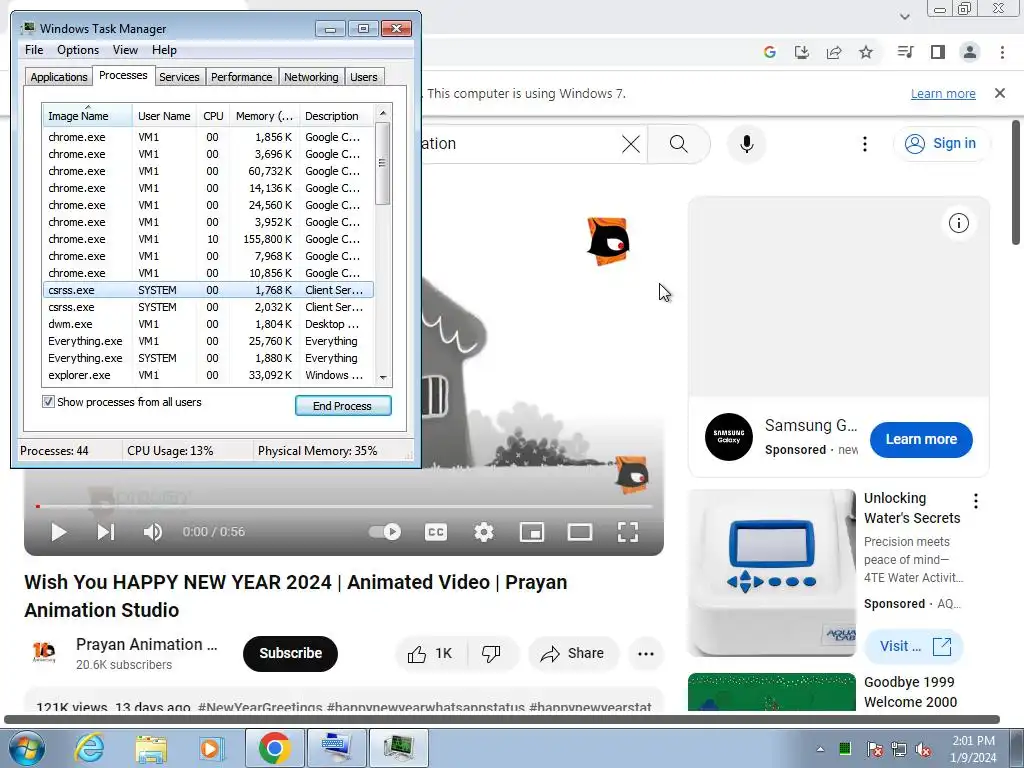Click Samsung ad Learn more button
1024x768 pixels.
921,440
